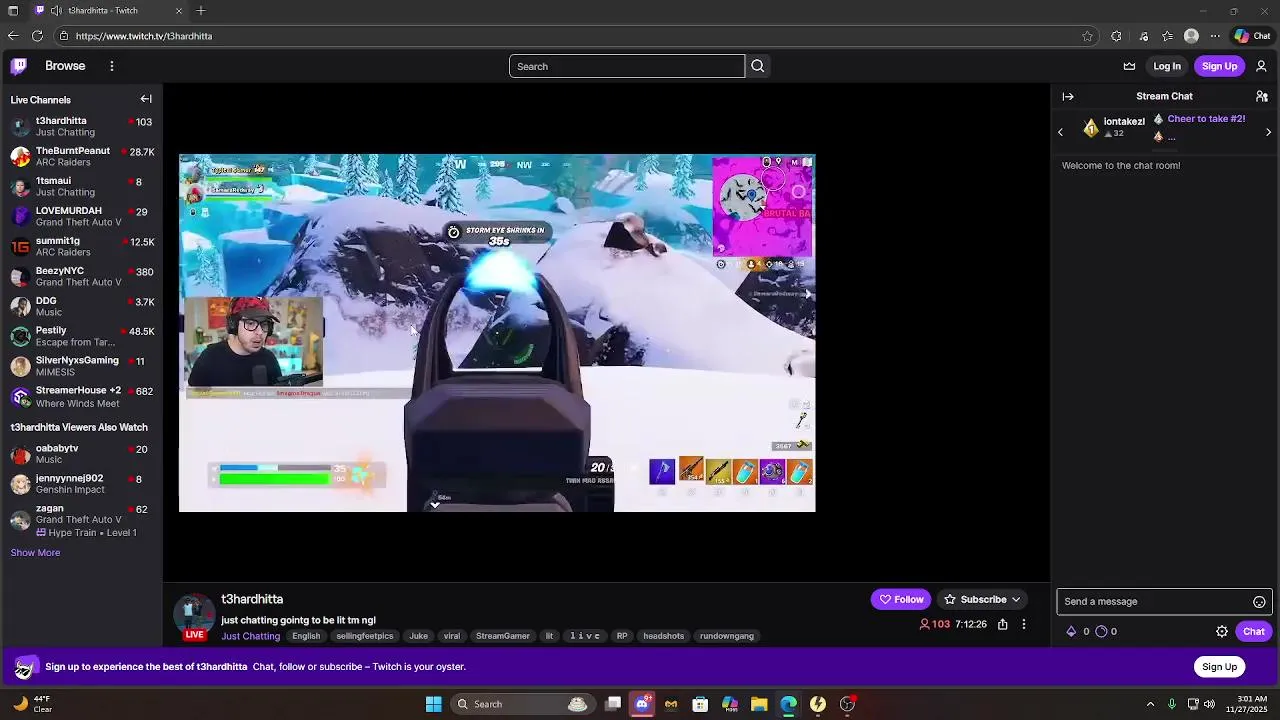Open the Just Chatting category link
Viewport: 1280px width, 720px height.
point(250,636)
